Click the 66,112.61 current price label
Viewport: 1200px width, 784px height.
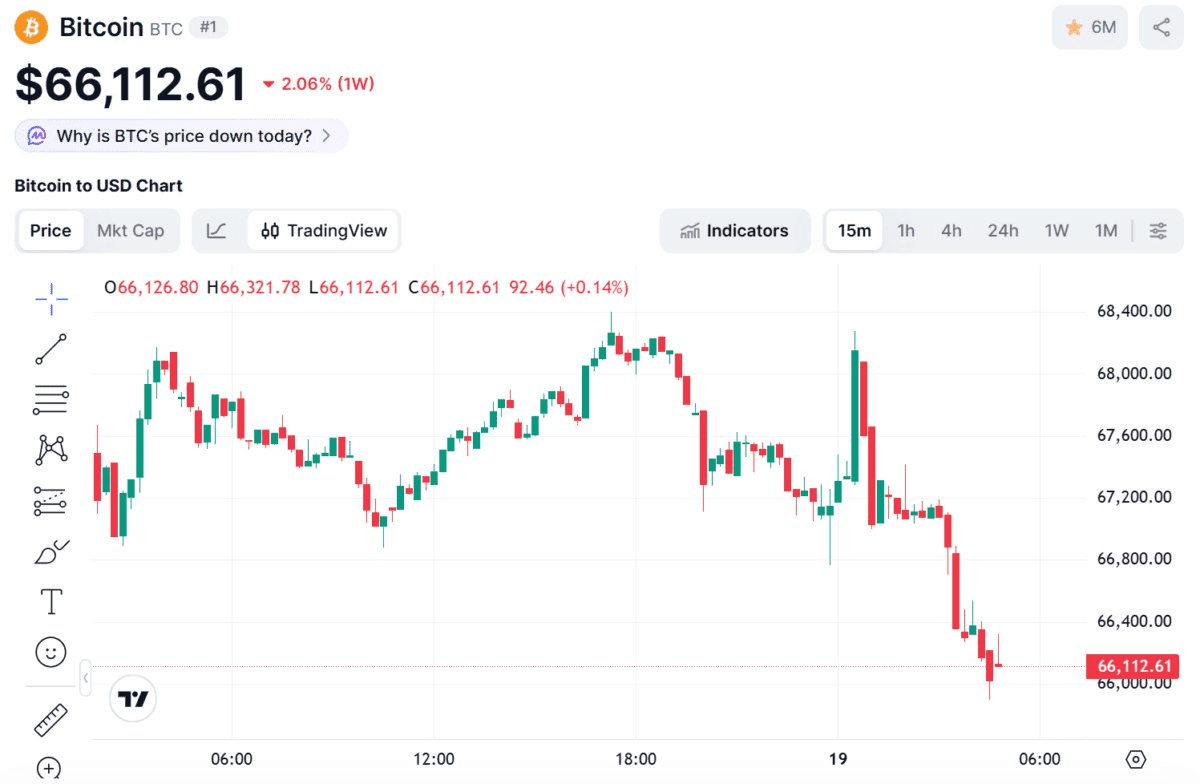coord(1133,666)
